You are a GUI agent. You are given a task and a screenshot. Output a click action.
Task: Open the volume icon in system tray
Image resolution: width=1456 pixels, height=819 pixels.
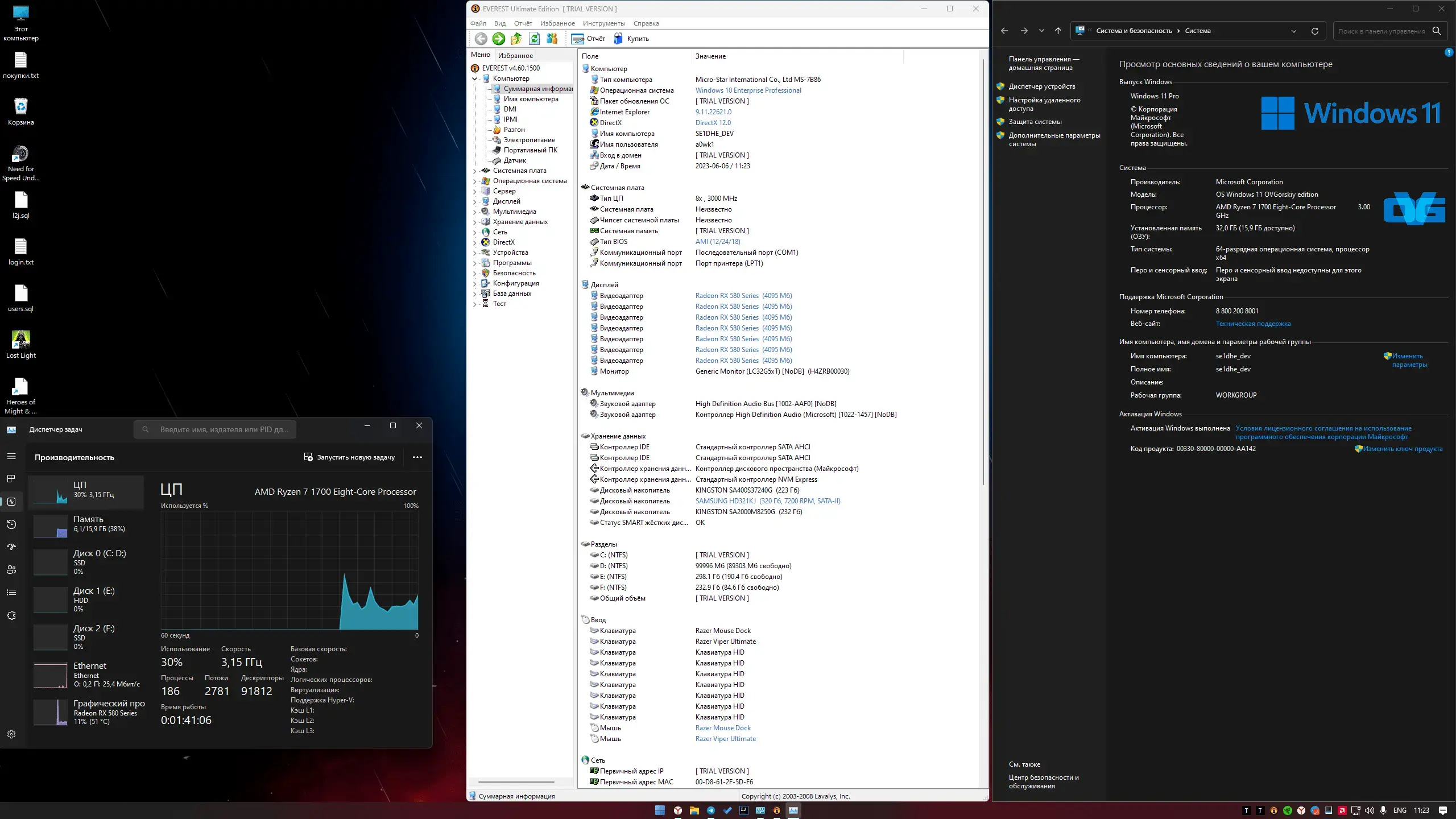coord(1370,810)
